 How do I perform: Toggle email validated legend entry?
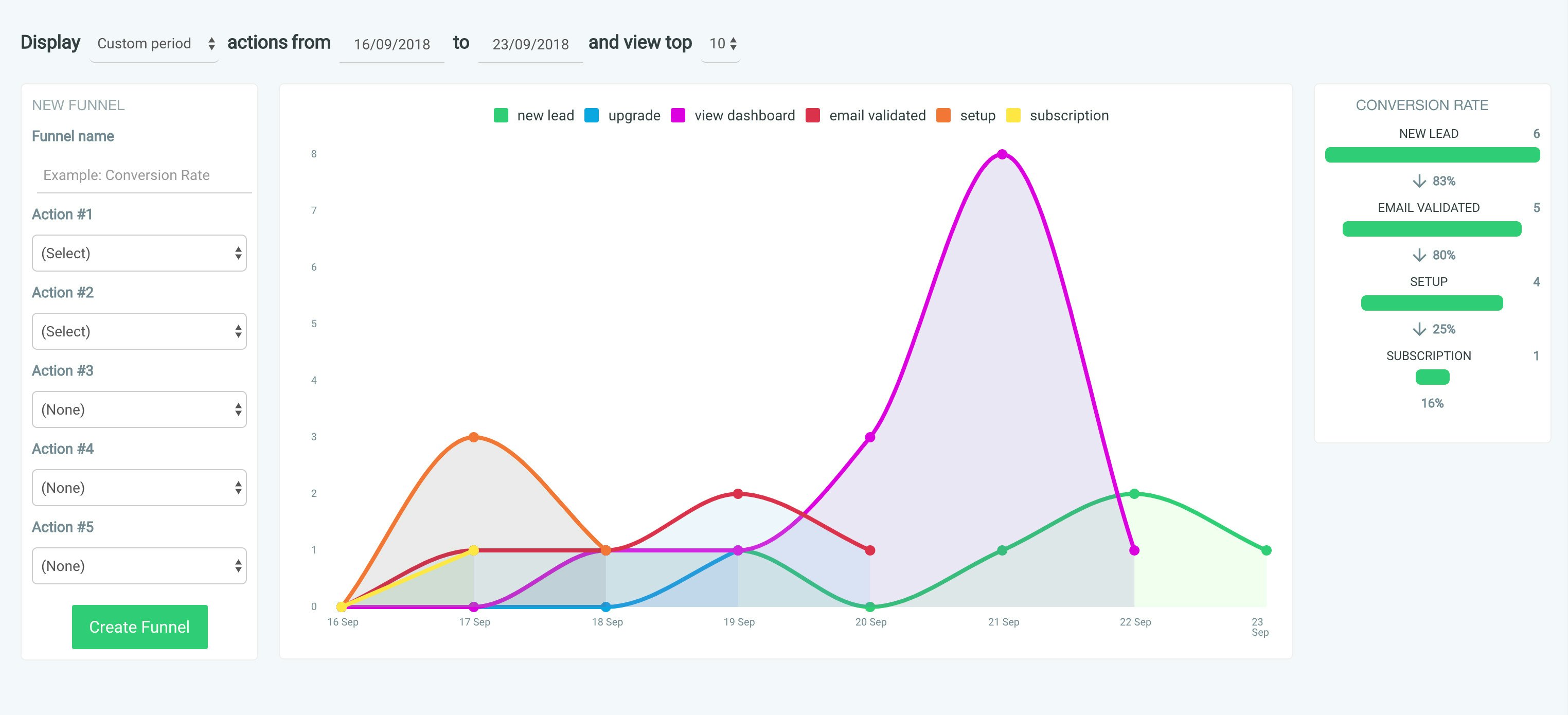click(877, 115)
